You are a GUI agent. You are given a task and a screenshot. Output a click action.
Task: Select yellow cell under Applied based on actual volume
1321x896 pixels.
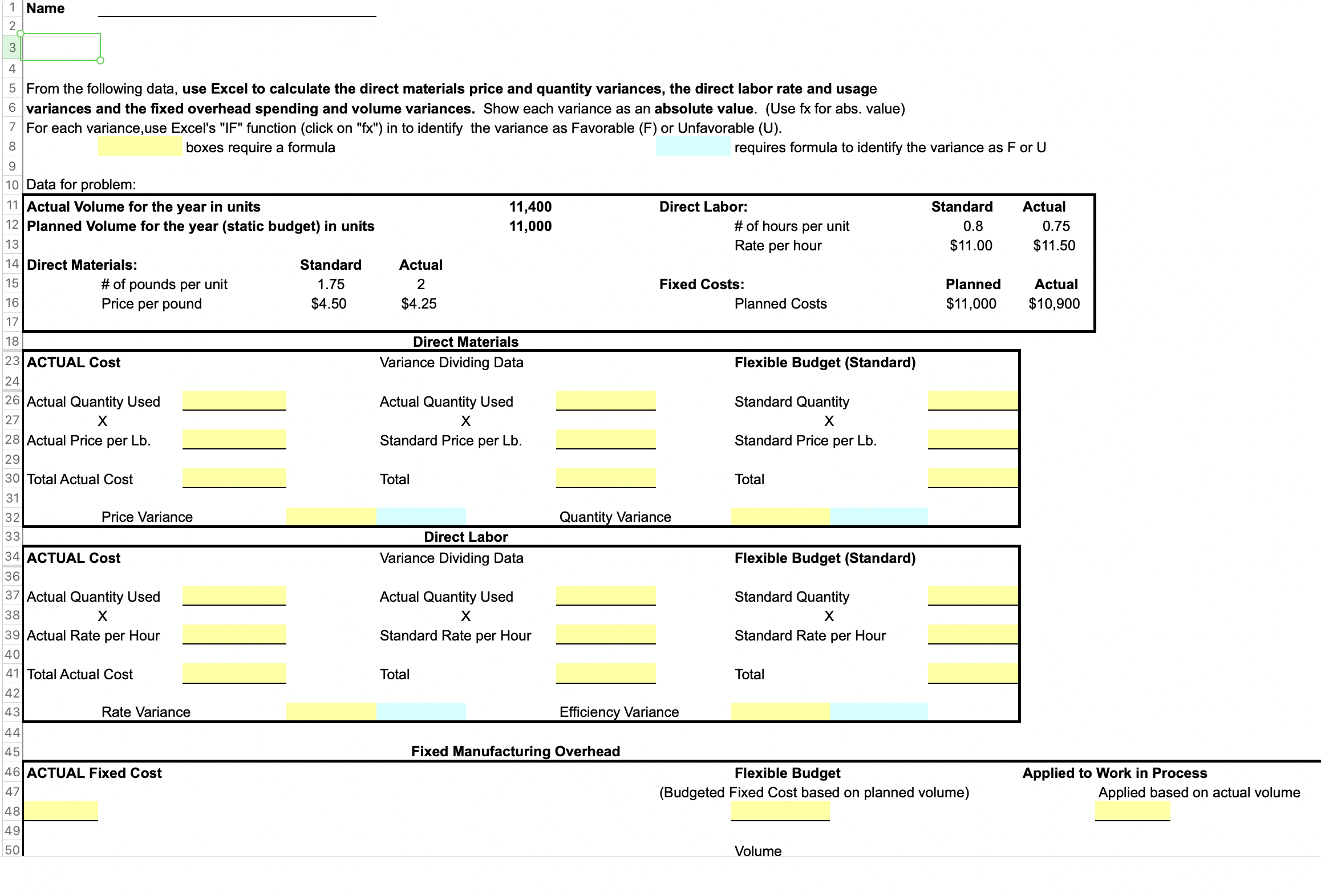tap(1132, 810)
